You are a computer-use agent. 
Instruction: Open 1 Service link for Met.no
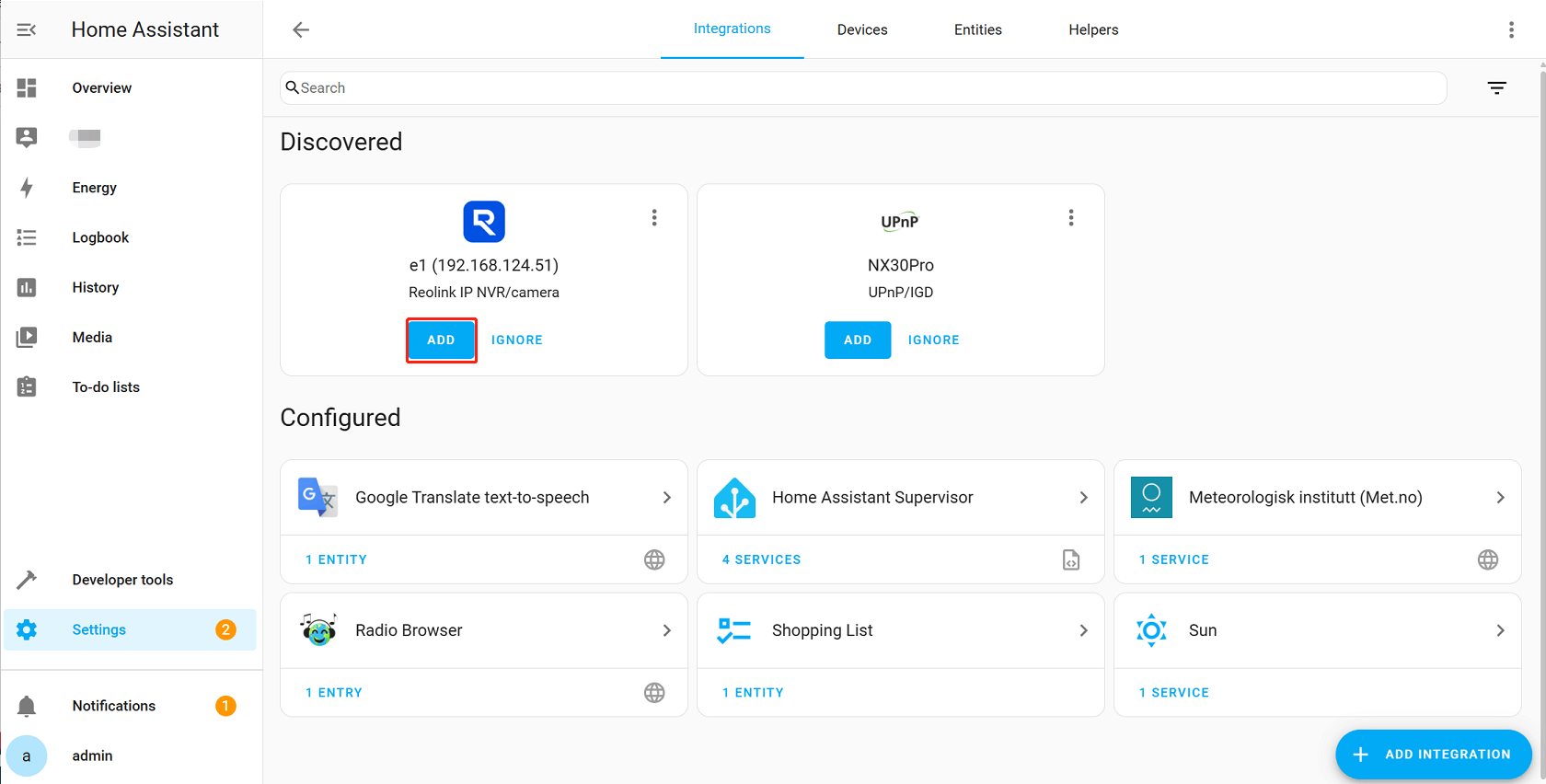[1174, 559]
